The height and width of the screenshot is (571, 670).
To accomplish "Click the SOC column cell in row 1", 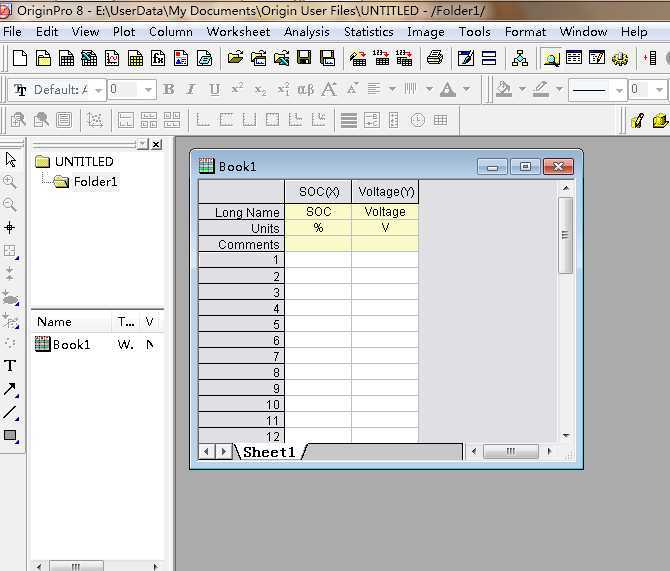I will pyautogui.click(x=318, y=260).
